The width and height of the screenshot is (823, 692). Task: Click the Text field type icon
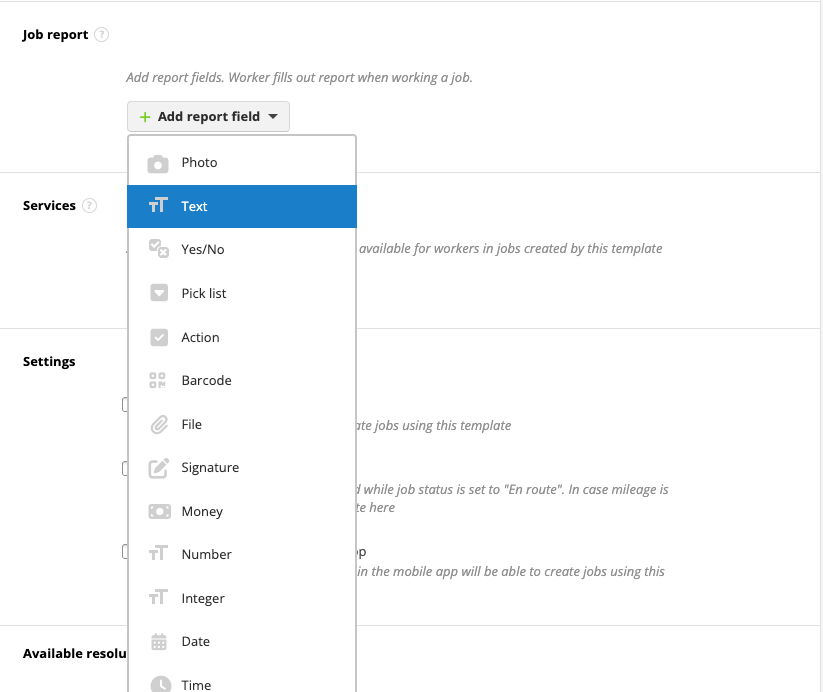[x=158, y=205]
